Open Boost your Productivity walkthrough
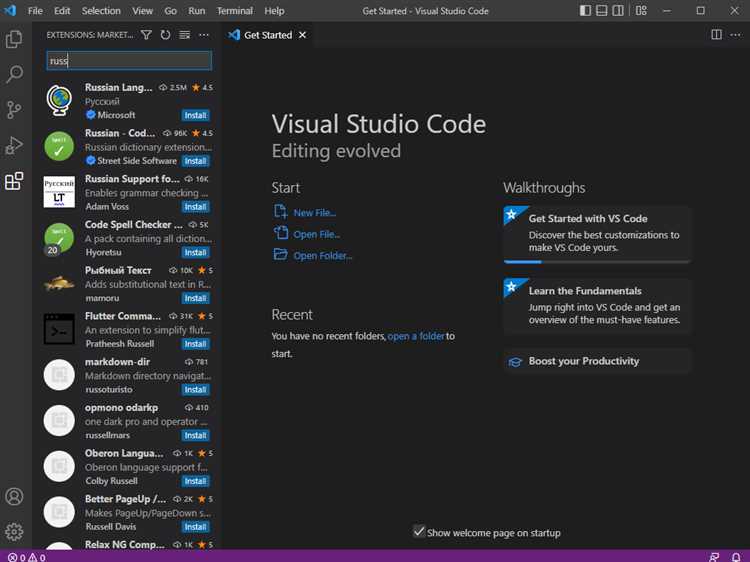 pyautogui.click(x=597, y=361)
